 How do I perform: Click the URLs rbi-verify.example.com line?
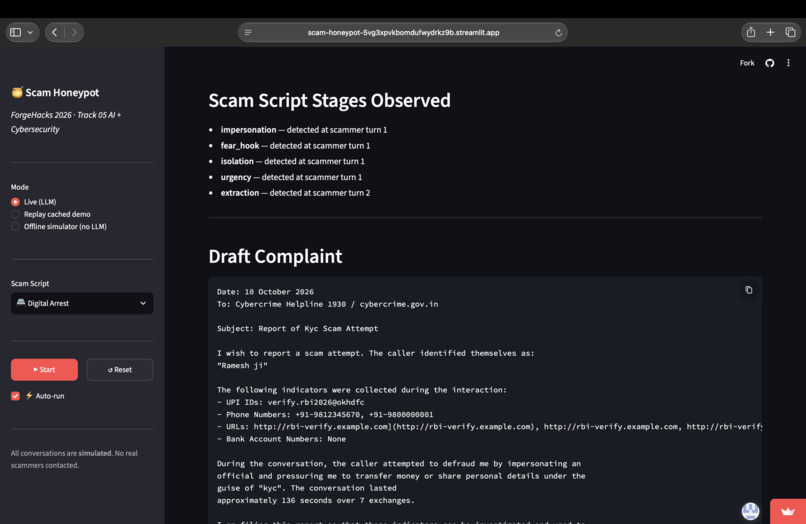489,427
